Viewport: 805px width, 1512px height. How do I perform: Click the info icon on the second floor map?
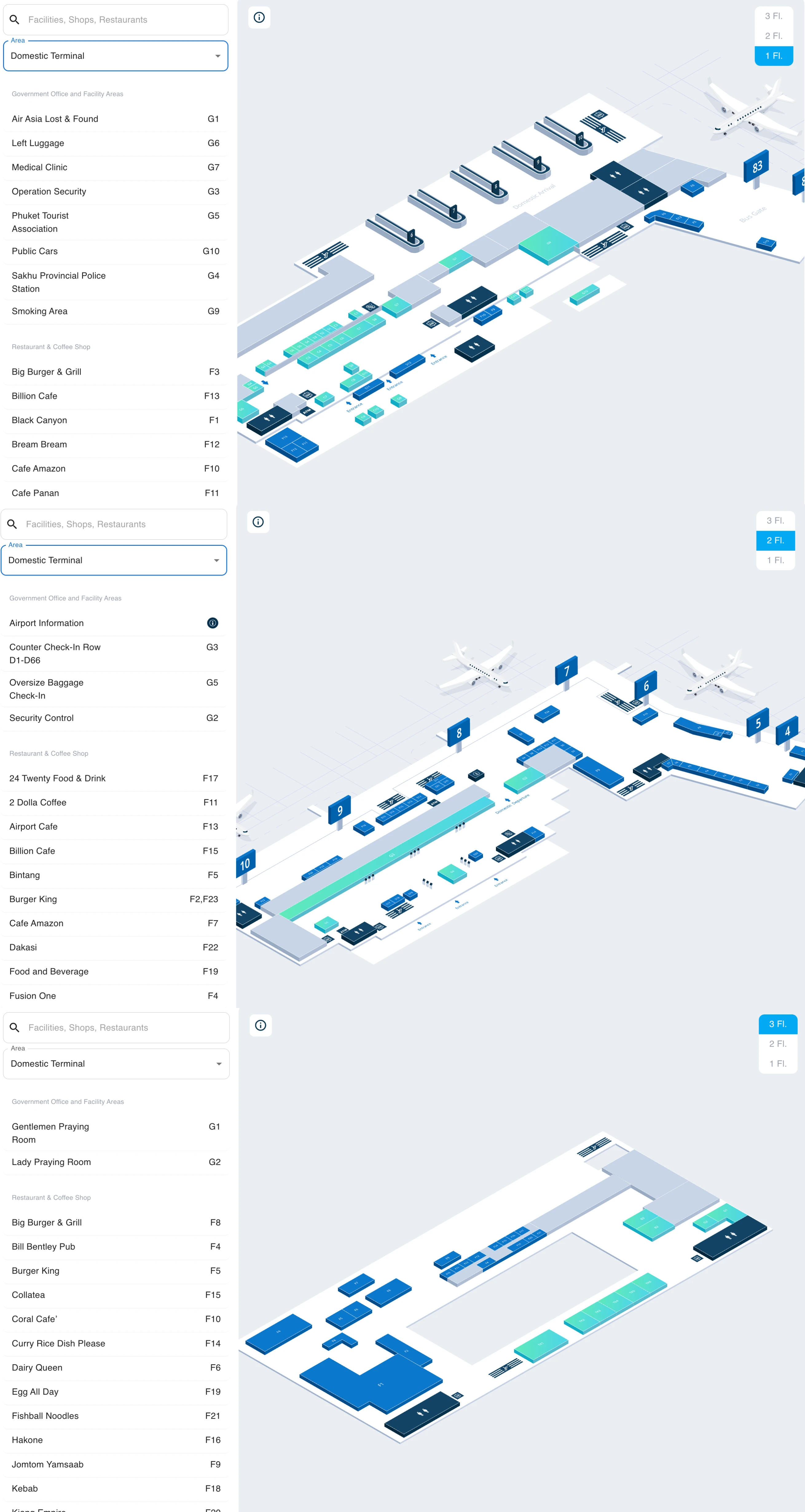point(258,521)
